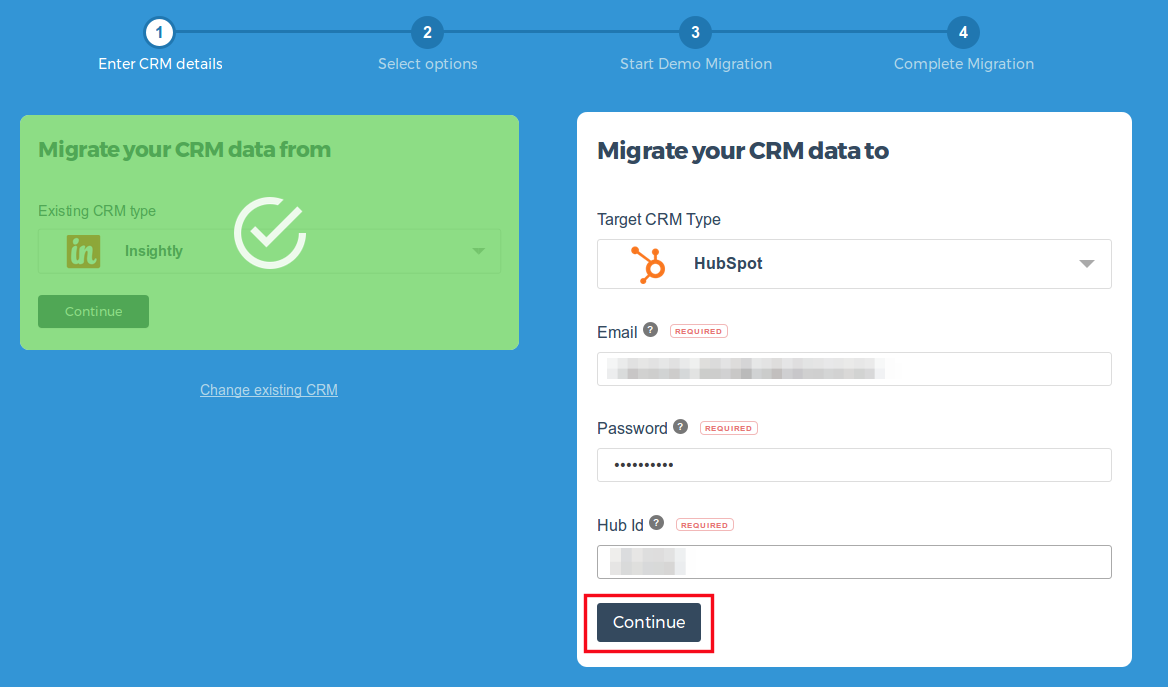Select the 'Enter CRM details' step label
This screenshot has width=1168, height=687.
point(160,64)
